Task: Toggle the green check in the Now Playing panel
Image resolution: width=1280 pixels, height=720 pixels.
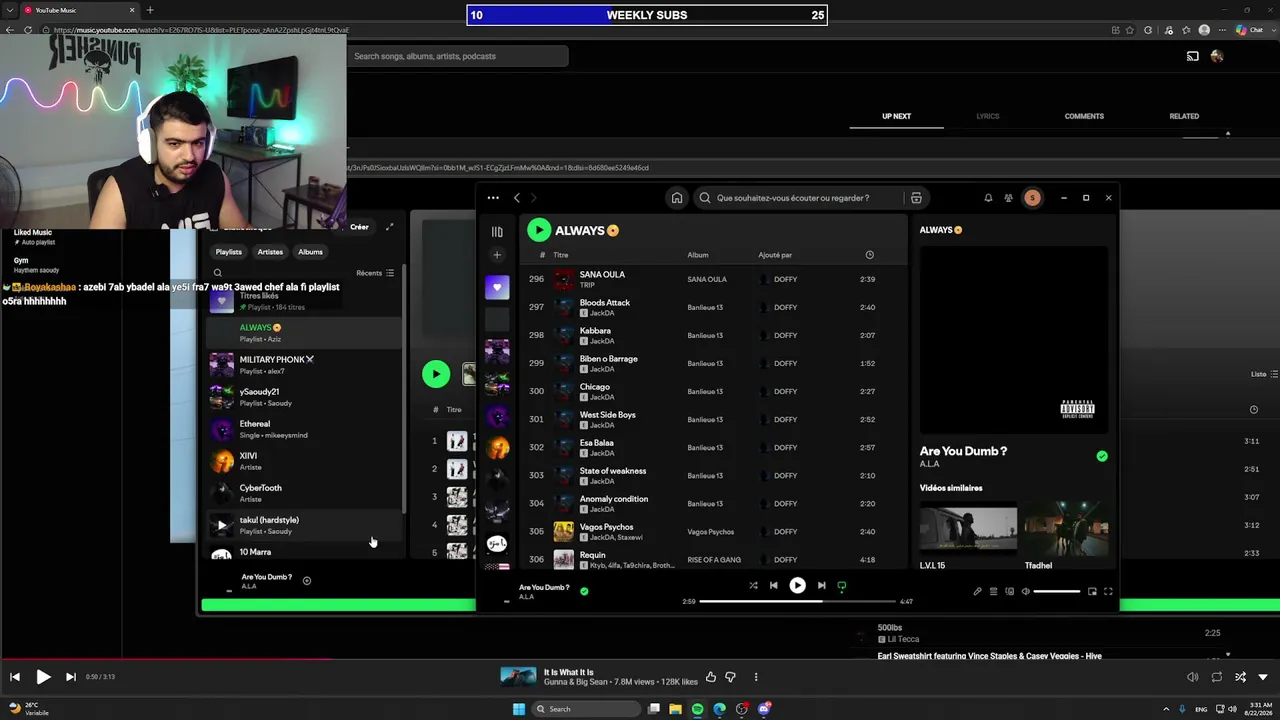Action: (1102, 456)
